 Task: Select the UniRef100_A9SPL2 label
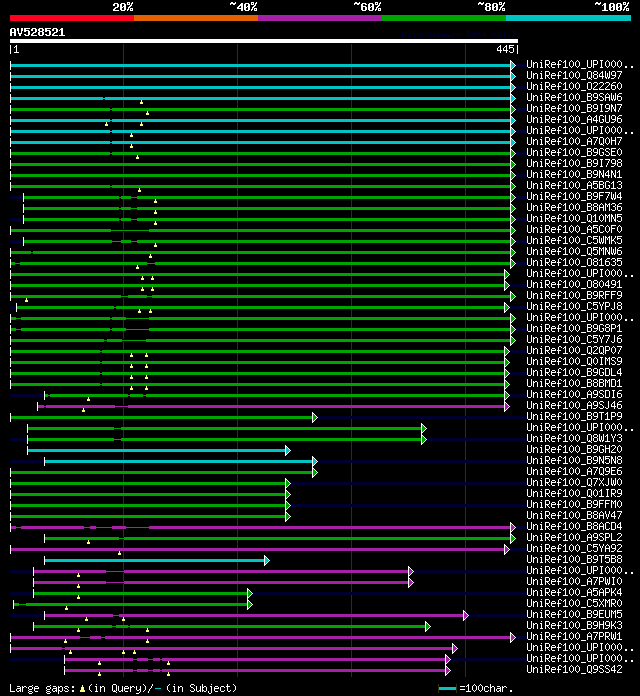point(574,537)
